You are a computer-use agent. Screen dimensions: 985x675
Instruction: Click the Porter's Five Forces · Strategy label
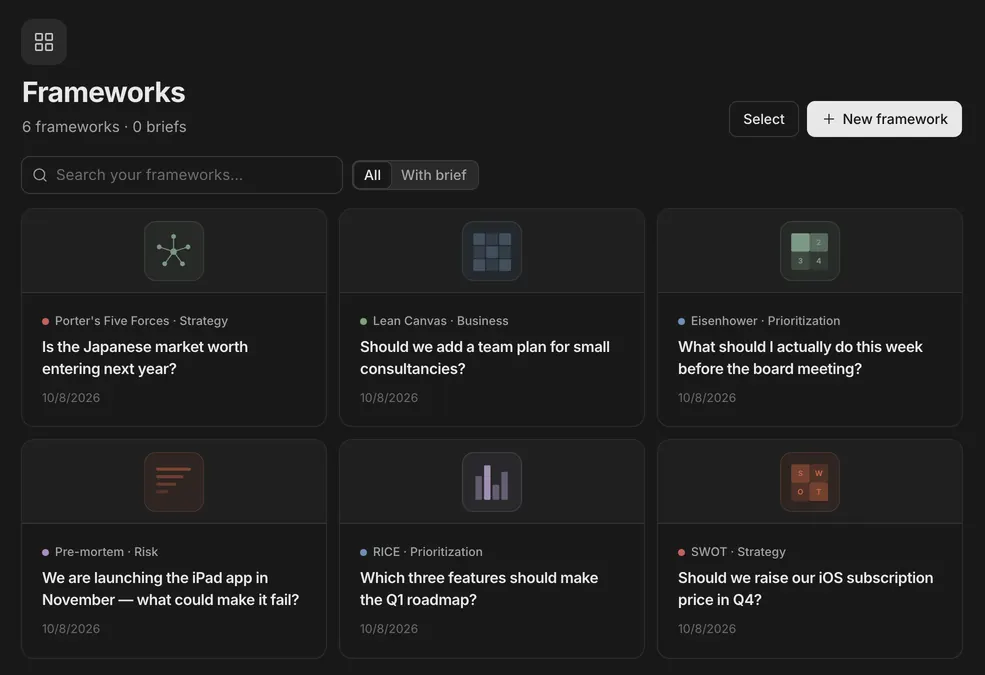[141, 321]
